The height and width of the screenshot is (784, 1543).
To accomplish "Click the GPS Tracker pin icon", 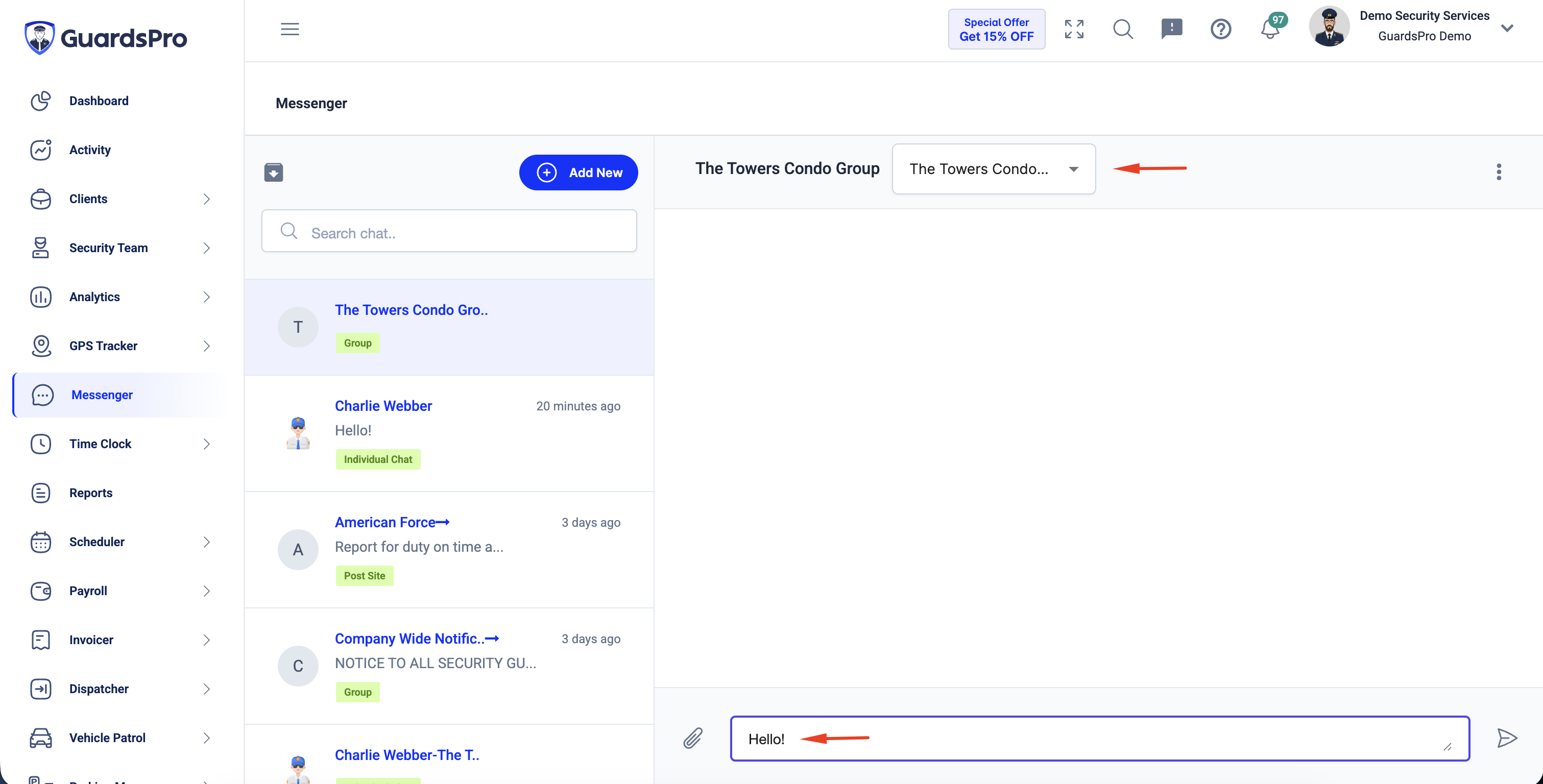I will click(41, 346).
